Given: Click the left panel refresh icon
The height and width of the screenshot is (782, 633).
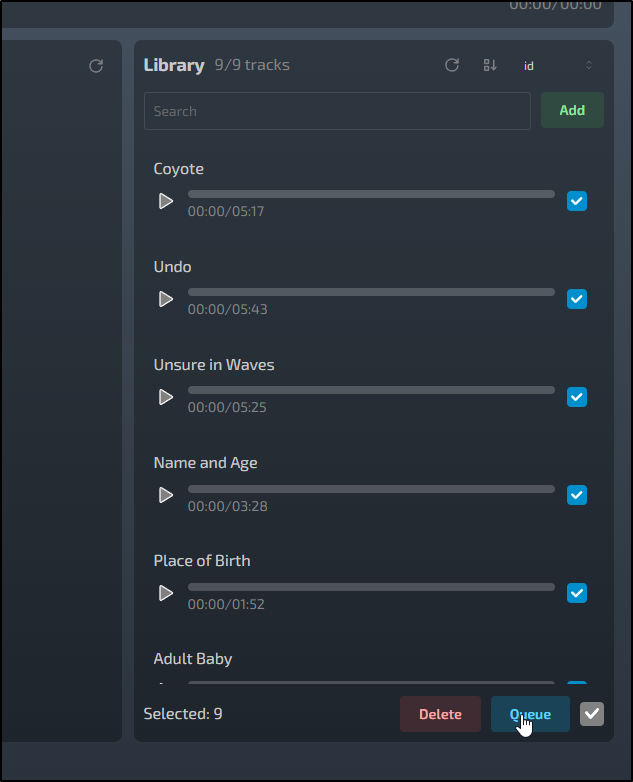Looking at the screenshot, I should 96,66.
